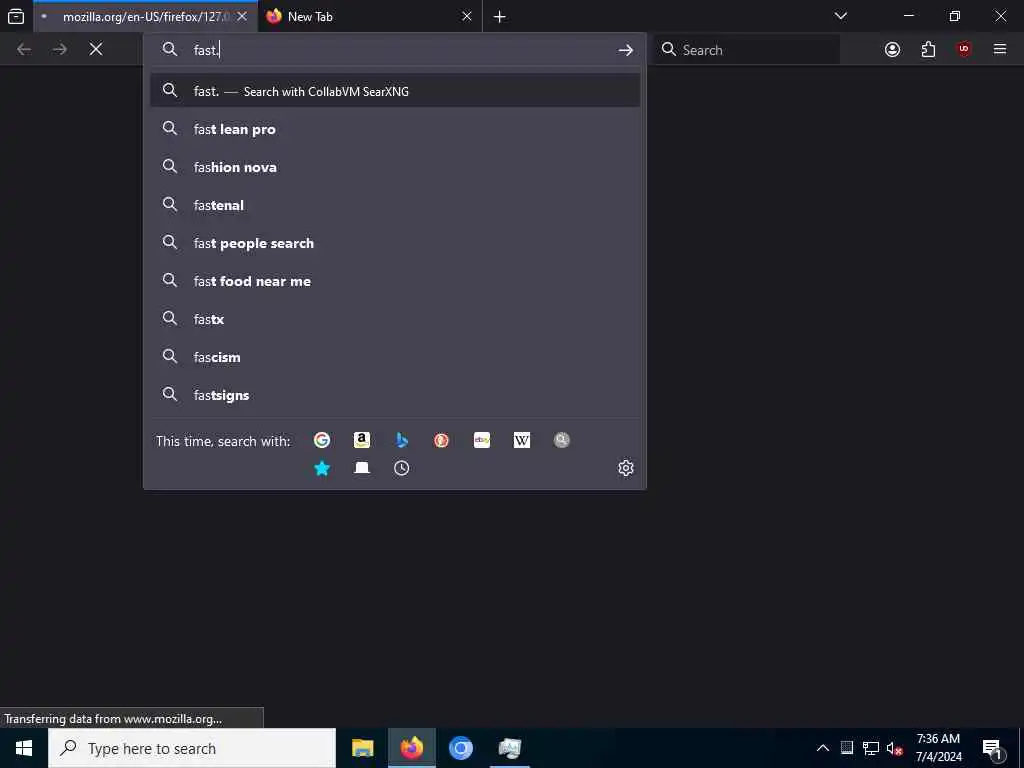1024x768 pixels.
Task: Go back to the previous page
Action: [x=24, y=49]
